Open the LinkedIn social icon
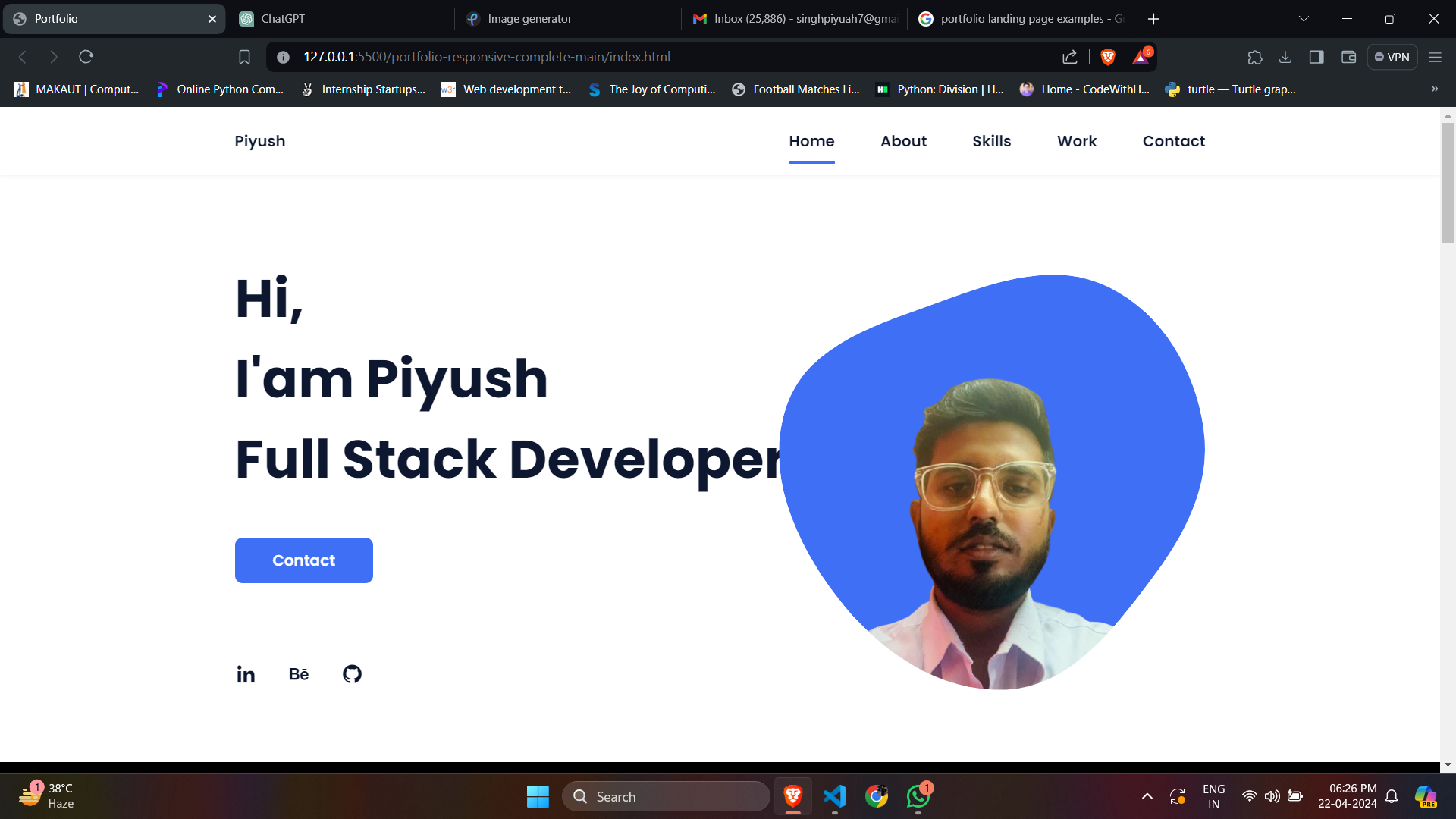This screenshot has width=1456, height=819. click(246, 674)
